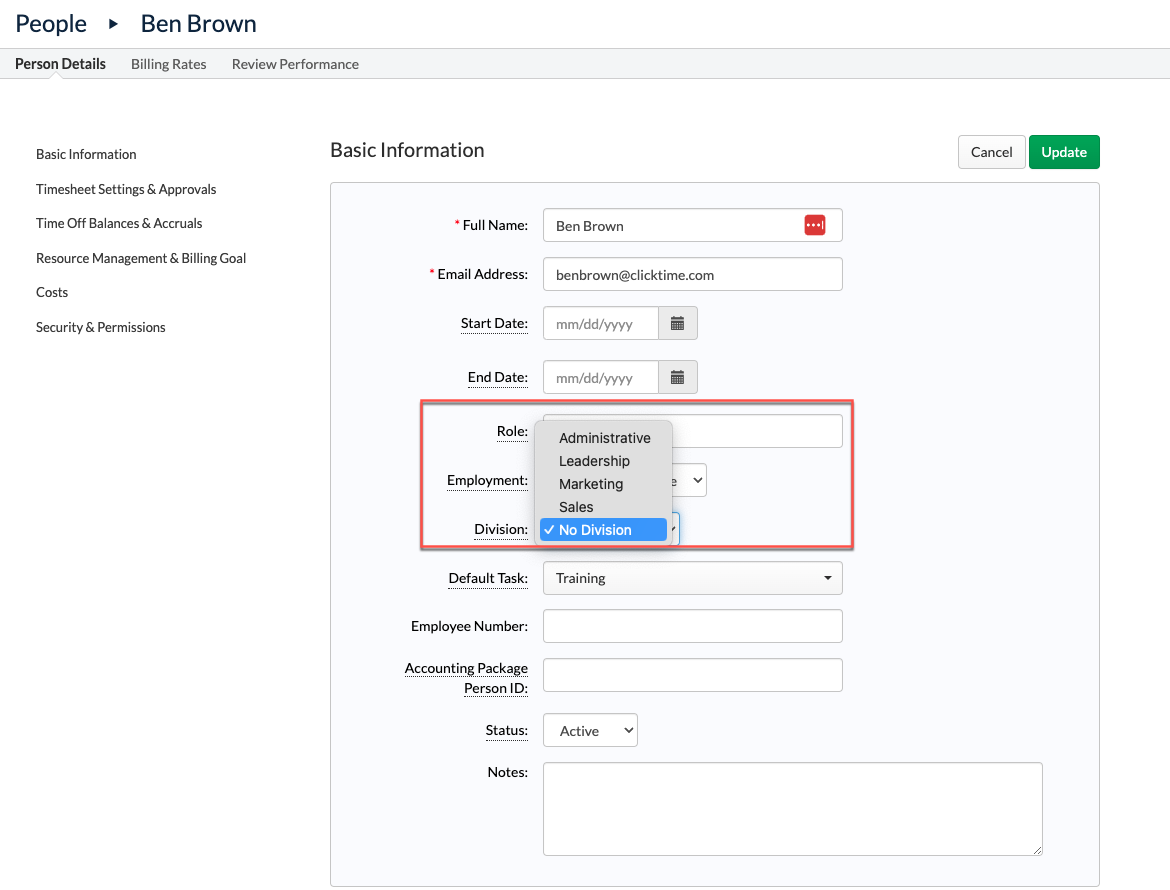
Task: Open Security & Permissions section
Action: [101, 328]
